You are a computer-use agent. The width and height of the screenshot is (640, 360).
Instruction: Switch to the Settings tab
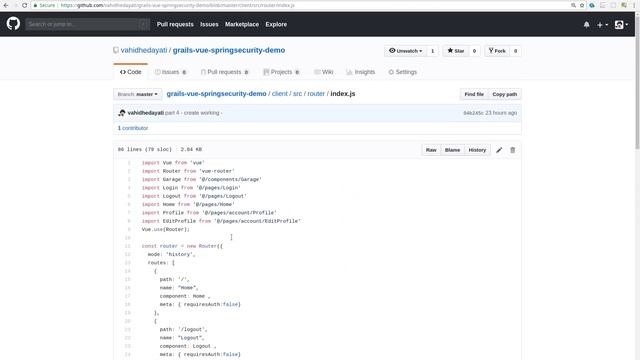(403, 72)
